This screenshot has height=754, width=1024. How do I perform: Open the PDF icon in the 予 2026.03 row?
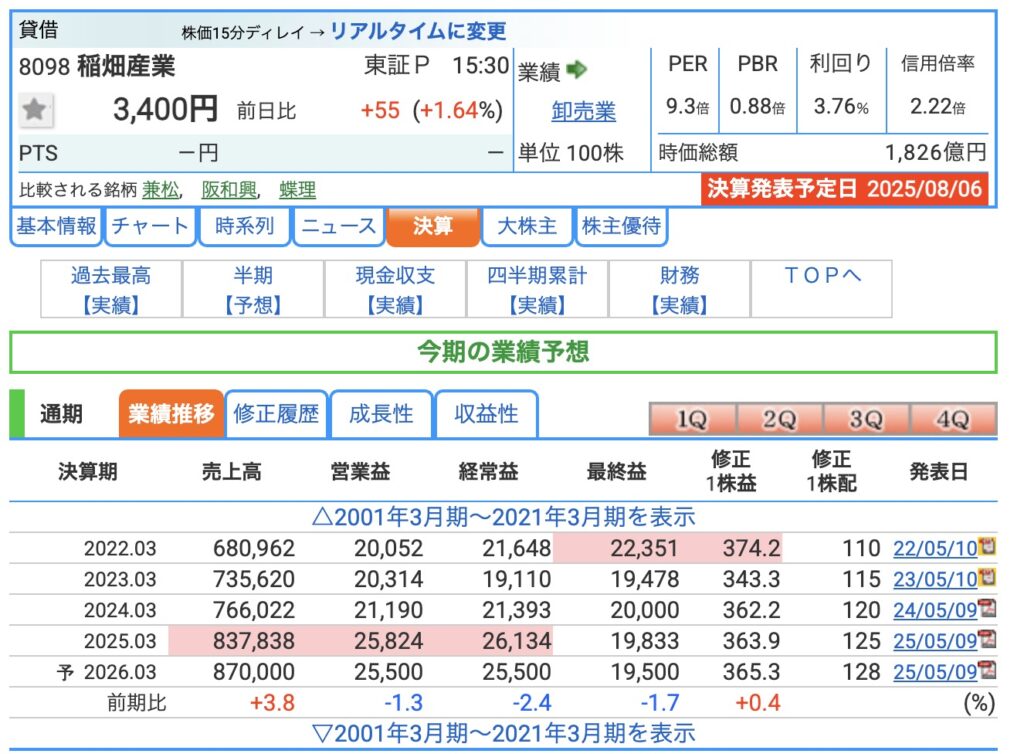pyautogui.click(x=987, y=670)
